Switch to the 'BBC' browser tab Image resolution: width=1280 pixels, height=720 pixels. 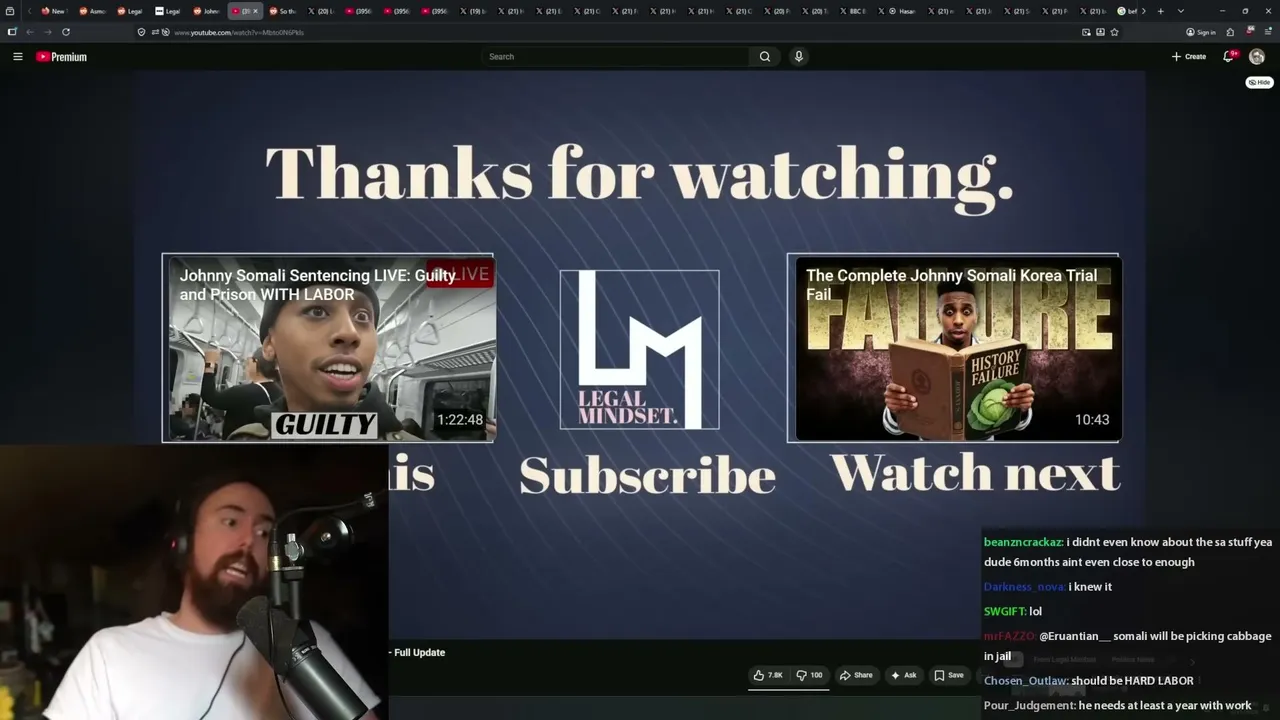[x=852, y=11]
